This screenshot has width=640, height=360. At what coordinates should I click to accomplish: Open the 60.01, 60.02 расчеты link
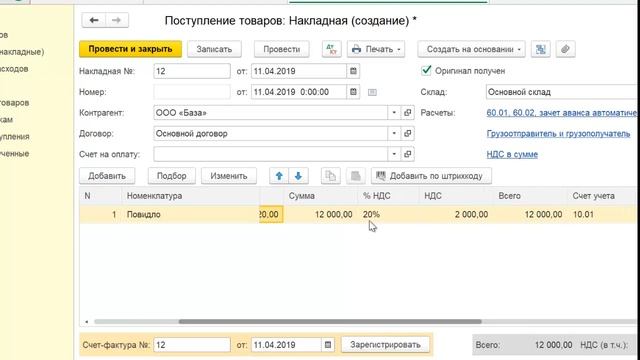[x=561, y=113]
